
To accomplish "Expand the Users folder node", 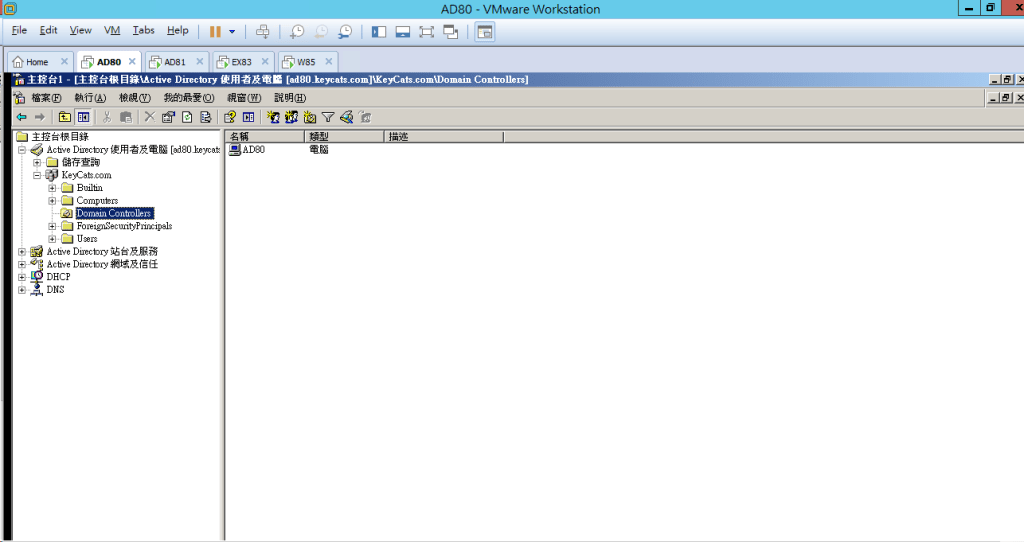I will [52, 239].
